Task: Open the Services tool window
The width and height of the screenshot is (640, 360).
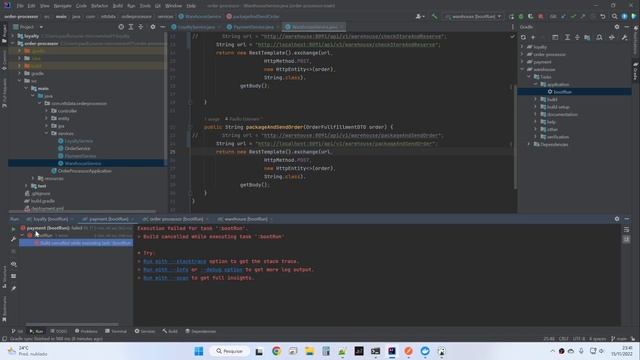Action: [145, 331]
